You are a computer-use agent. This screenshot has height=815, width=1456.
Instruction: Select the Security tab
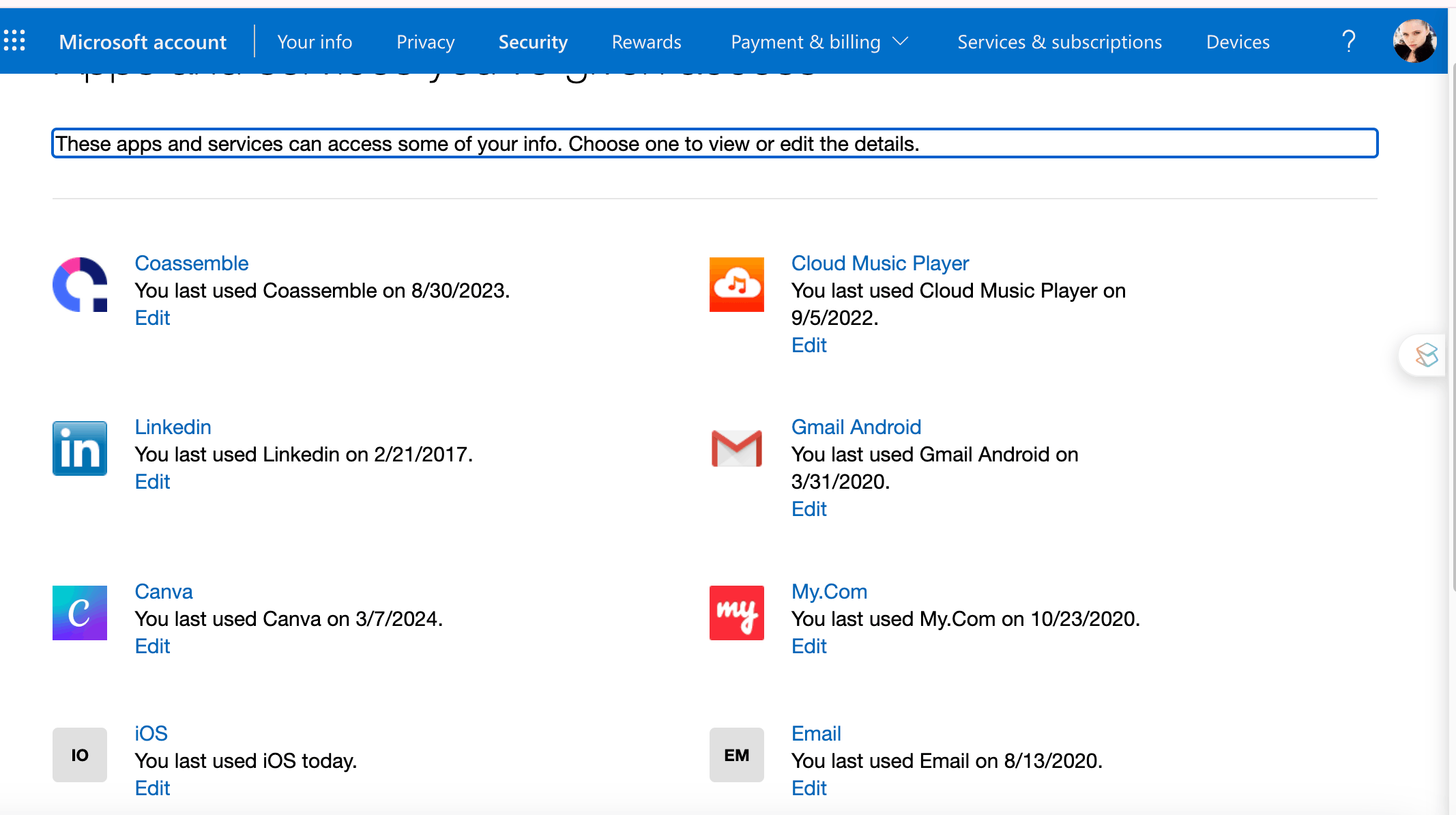(x=533, y=42)
